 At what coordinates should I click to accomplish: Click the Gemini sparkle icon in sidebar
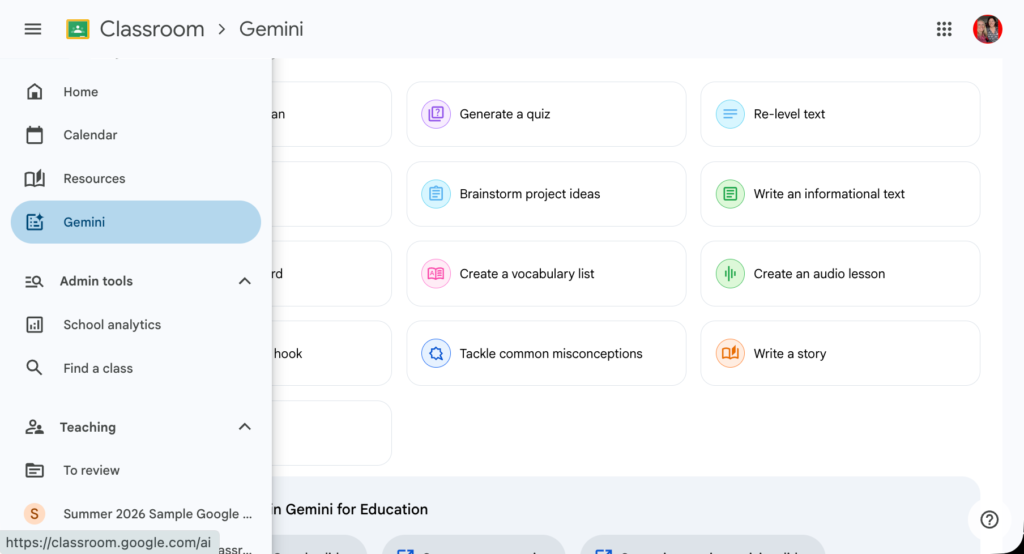point(35,222)
